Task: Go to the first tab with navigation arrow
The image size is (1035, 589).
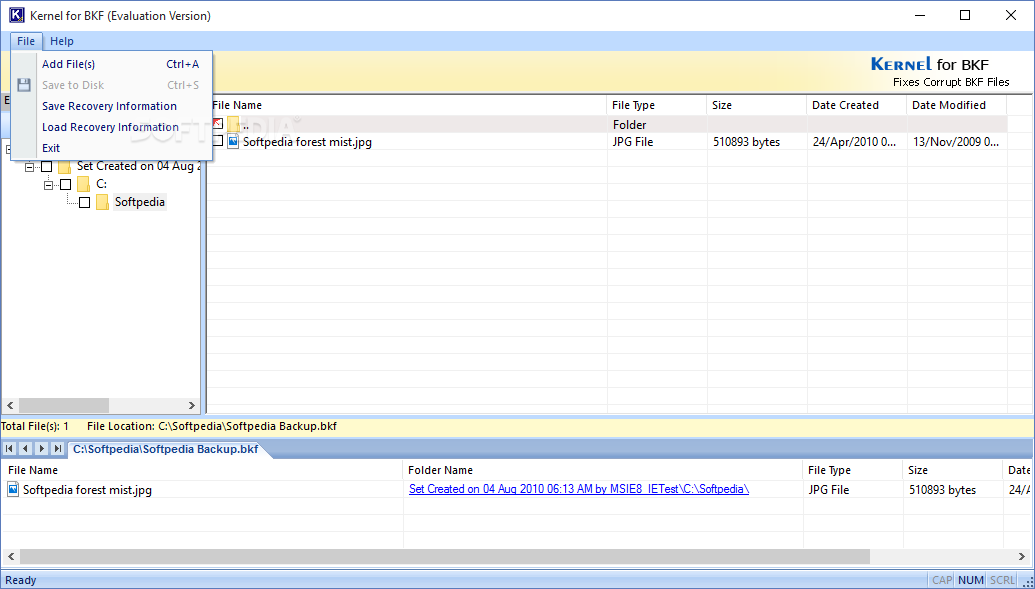Action: click(x=9, y=449)
